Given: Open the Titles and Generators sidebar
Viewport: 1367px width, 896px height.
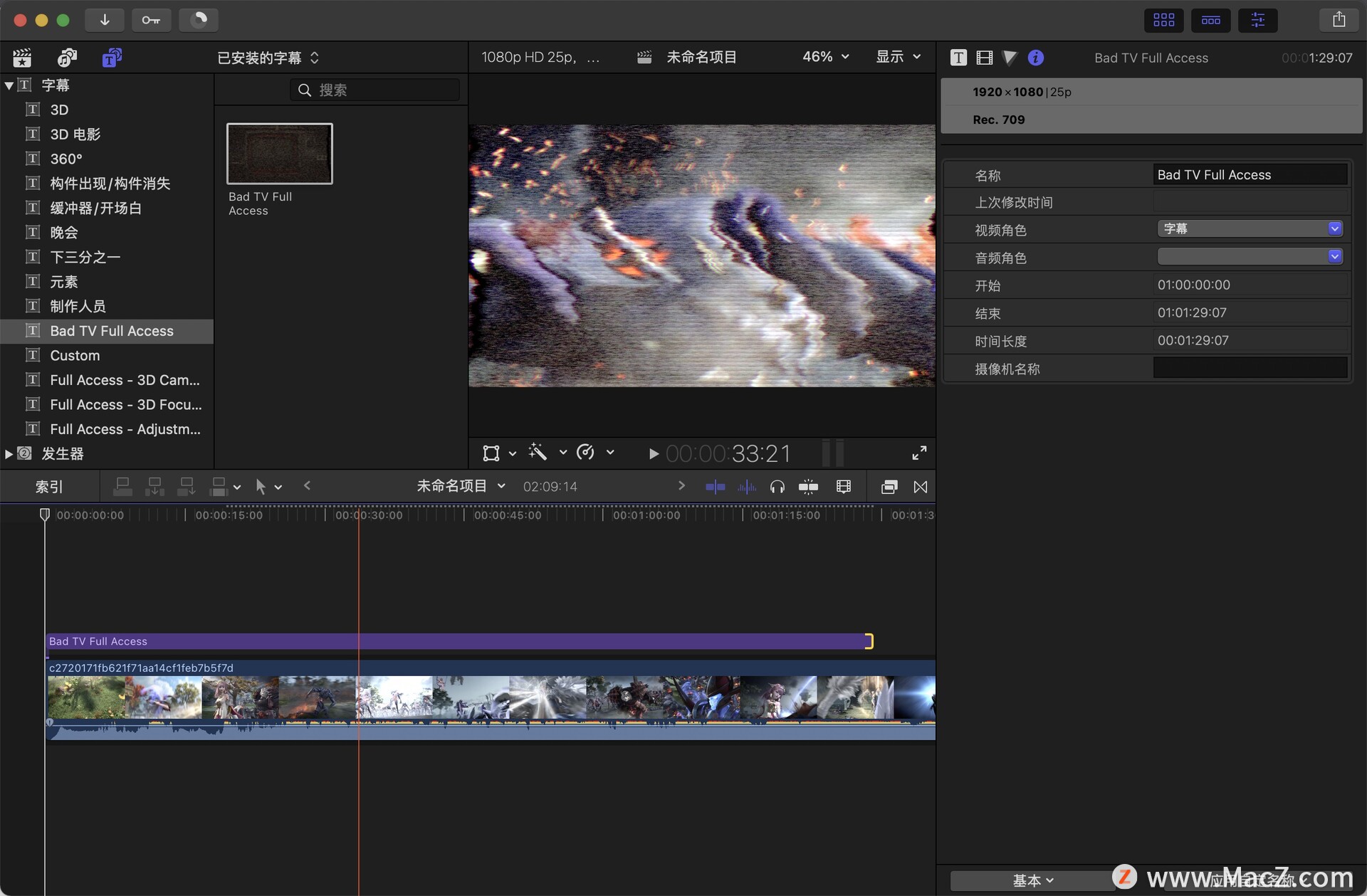Looking at the screenshot, I should (112, 58).
